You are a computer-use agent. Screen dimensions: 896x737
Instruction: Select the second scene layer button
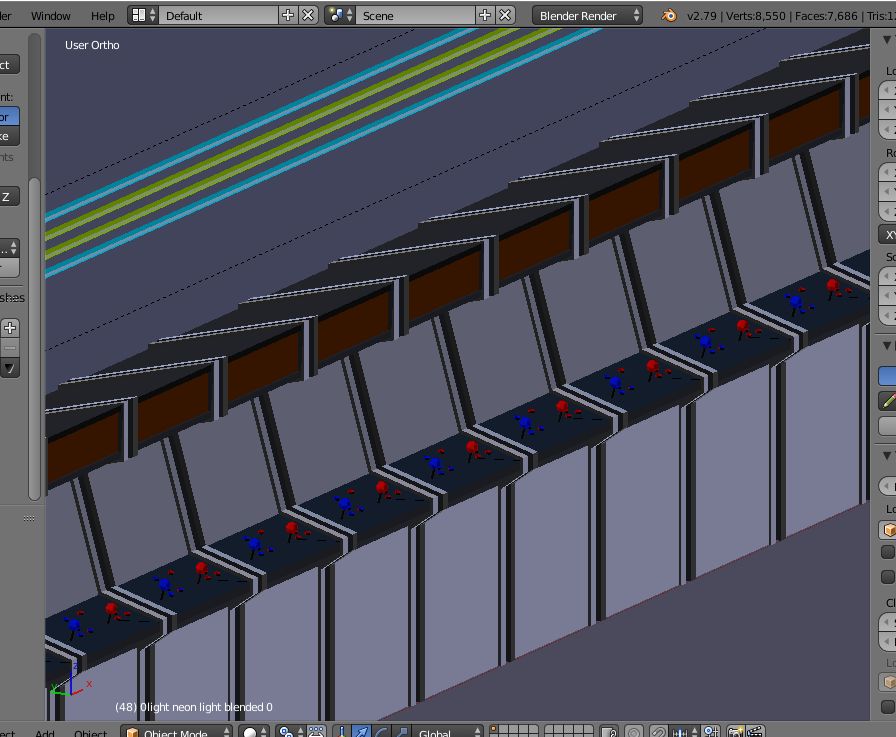coord(504,730)
